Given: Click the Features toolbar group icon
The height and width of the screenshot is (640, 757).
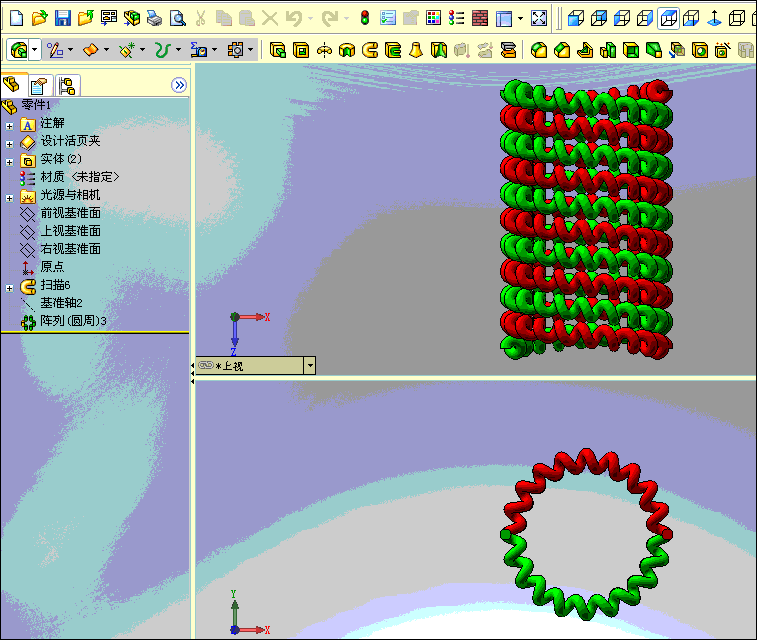Looking at the screenshot, I should click(x=19, y=50).
